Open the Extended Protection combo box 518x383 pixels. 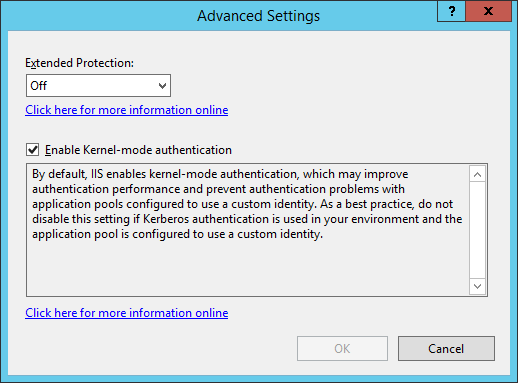point(98,86)
